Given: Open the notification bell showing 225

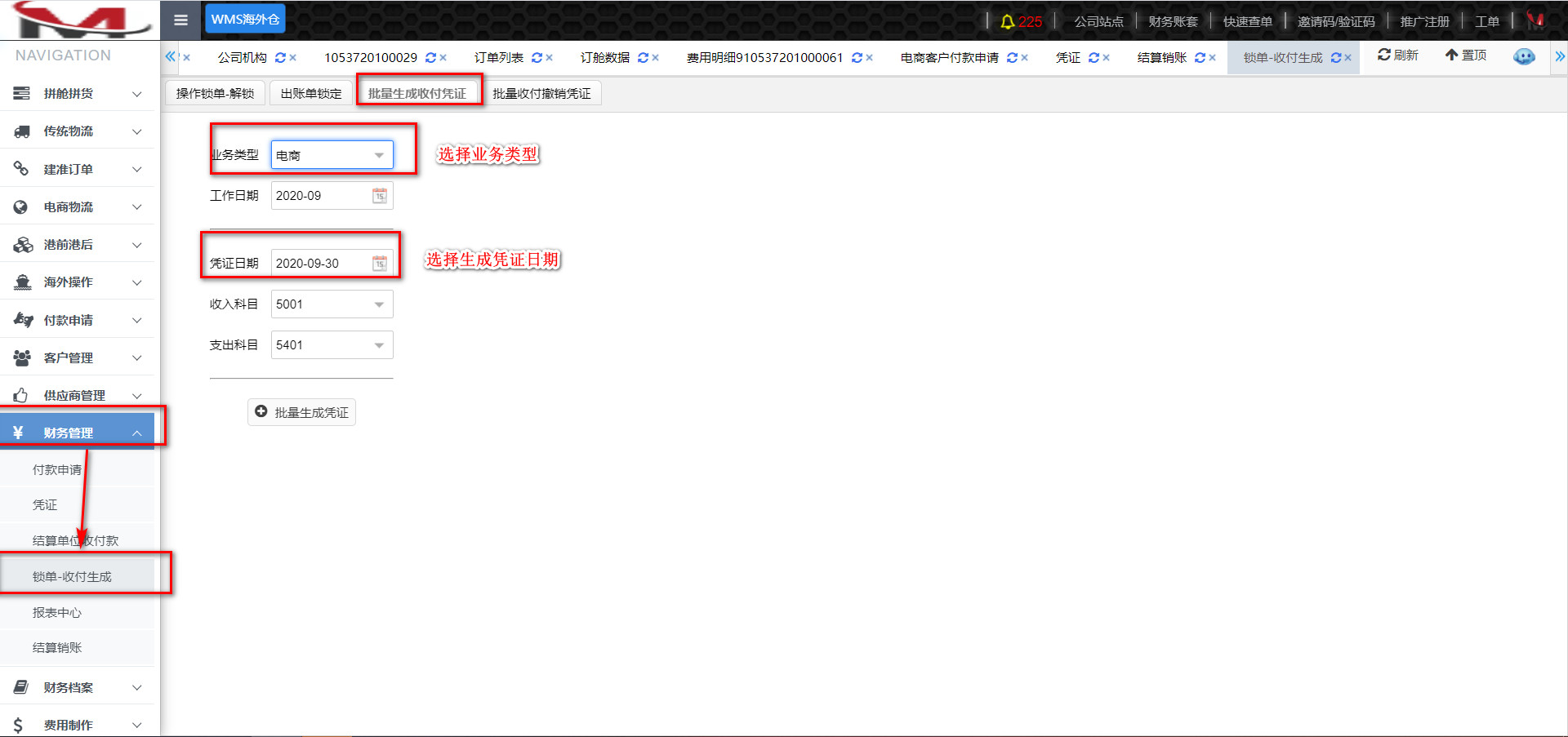Looking at the screenshot, I should click(1021, 21).
